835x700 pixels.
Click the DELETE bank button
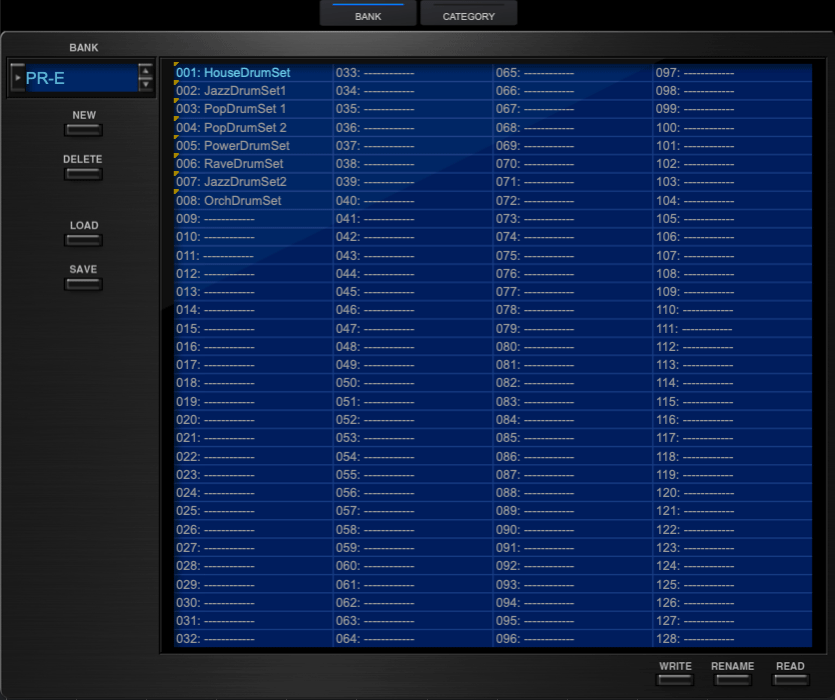[x=83, y=174]
